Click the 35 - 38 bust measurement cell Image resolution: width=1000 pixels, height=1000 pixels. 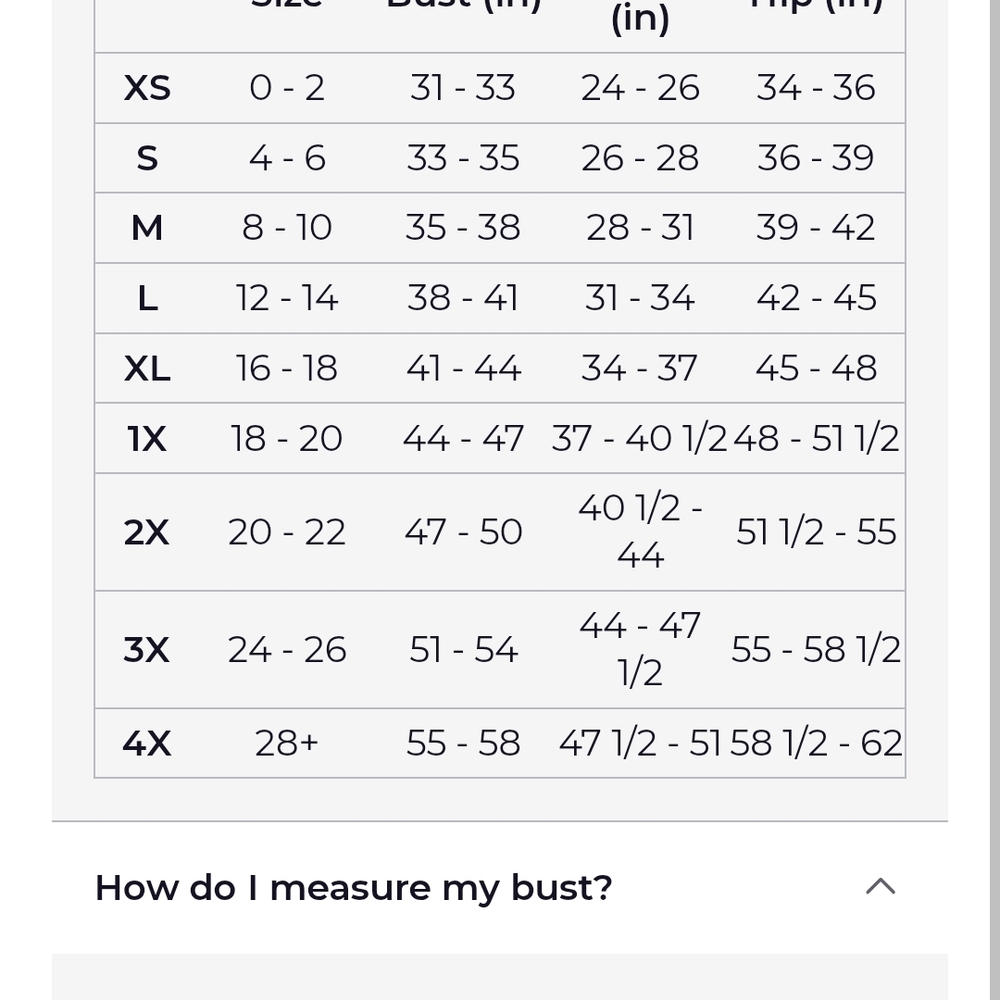tap(463, 228)
